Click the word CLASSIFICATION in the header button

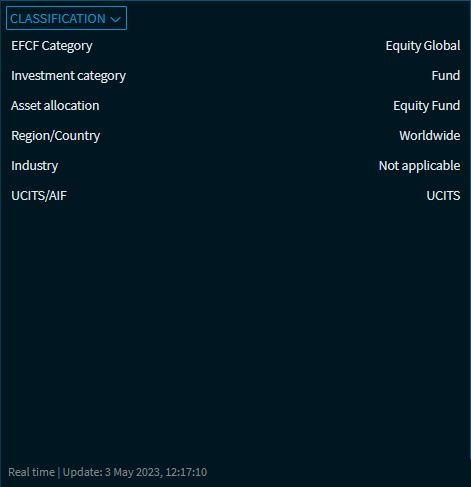(58, 19)
